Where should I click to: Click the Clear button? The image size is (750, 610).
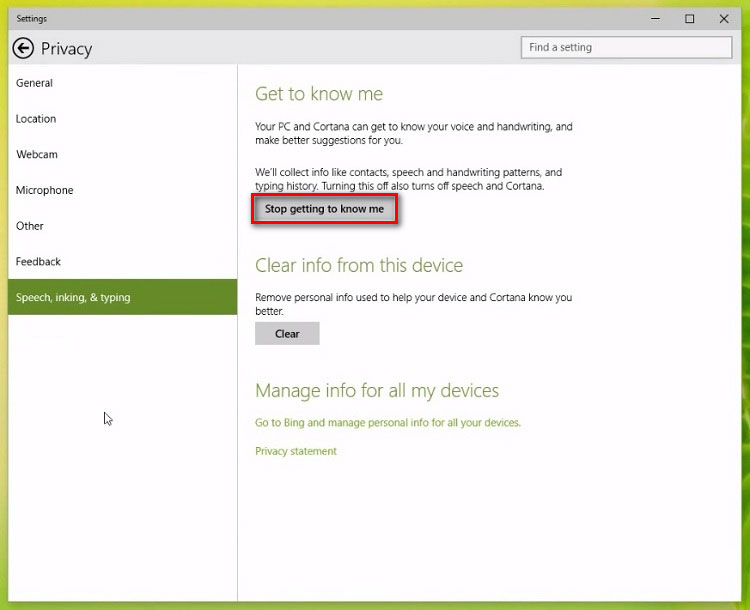(x=287, y=334)
